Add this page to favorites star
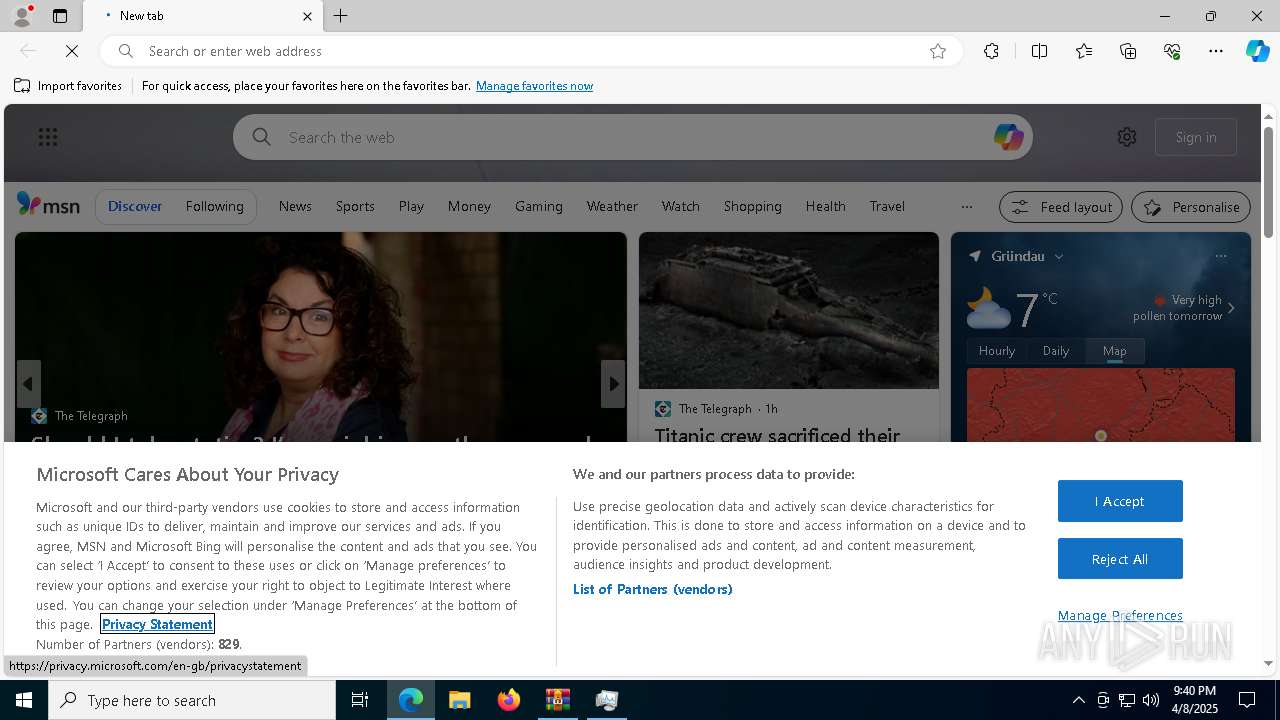This screenshot has width=1280, height=720. point(938,51)
